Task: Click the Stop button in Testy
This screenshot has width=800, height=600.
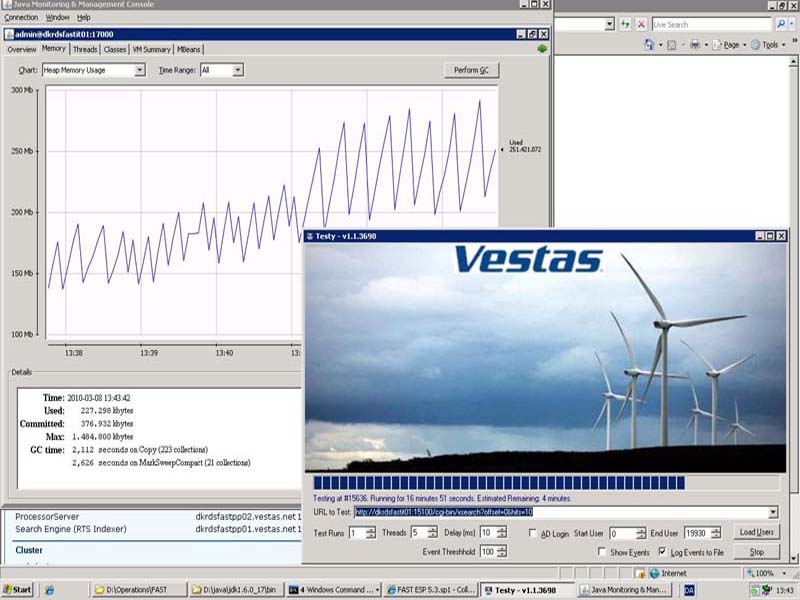Action: pyautogui.click(x=757, y=552)
